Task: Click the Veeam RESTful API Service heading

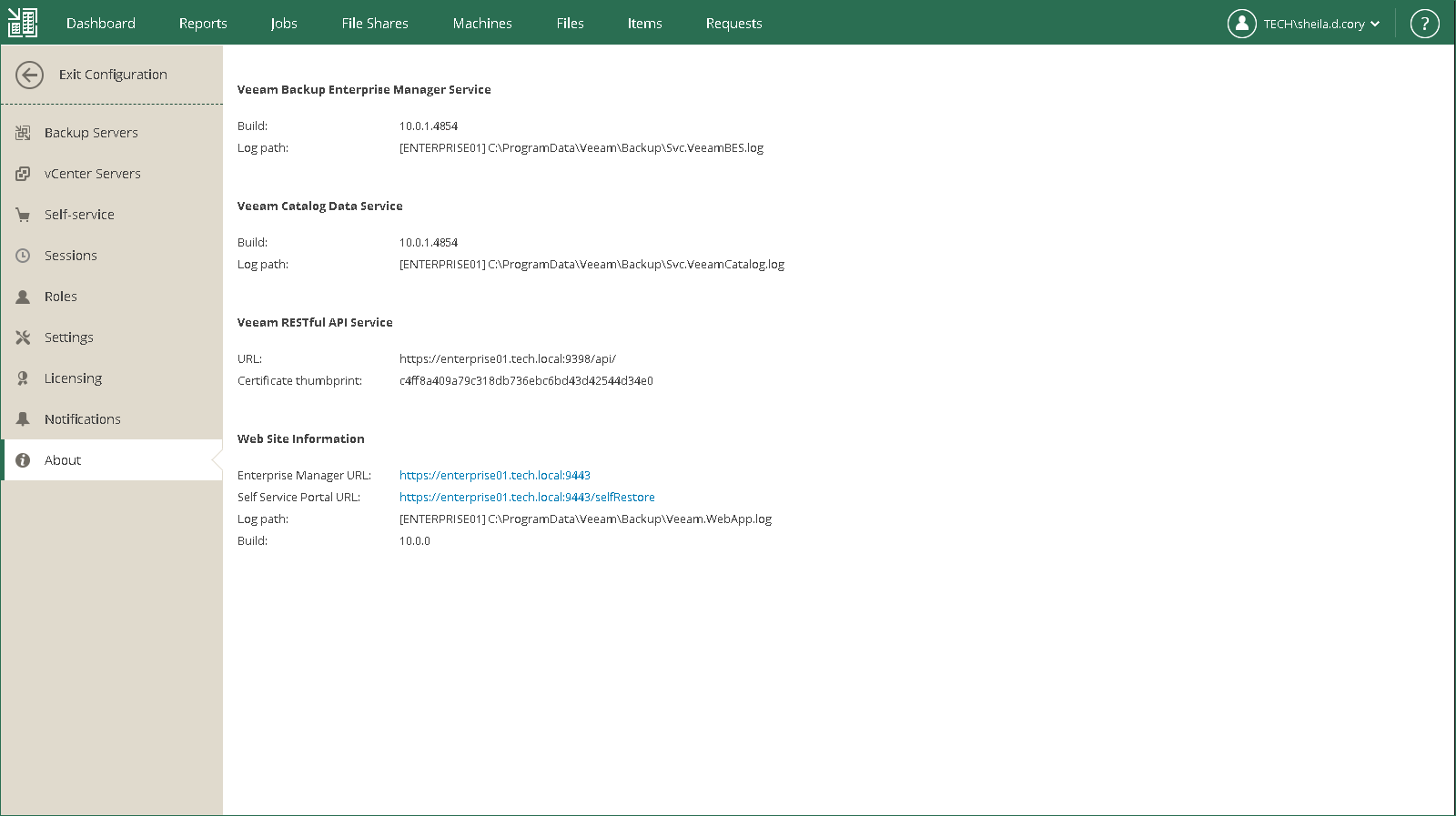Action: tap(315, 323)
